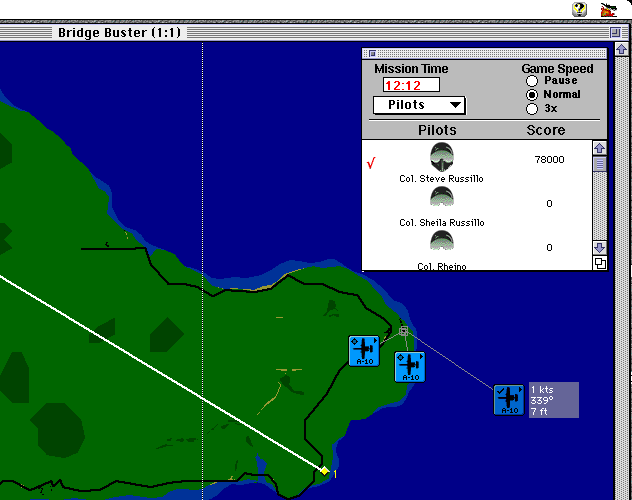This screenshot has height=500, width=632.
Task: Click the leftmost A-10 aircraft icon
Action: click(x=363, y=351)
